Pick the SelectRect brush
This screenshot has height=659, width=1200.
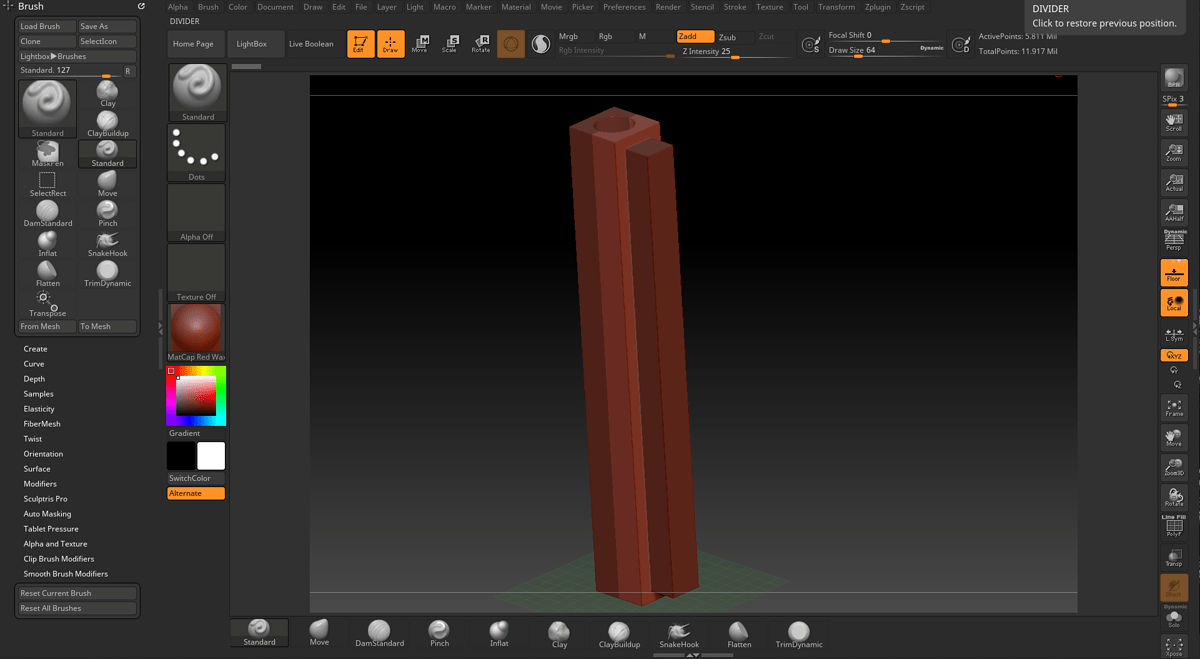point(47,183)
